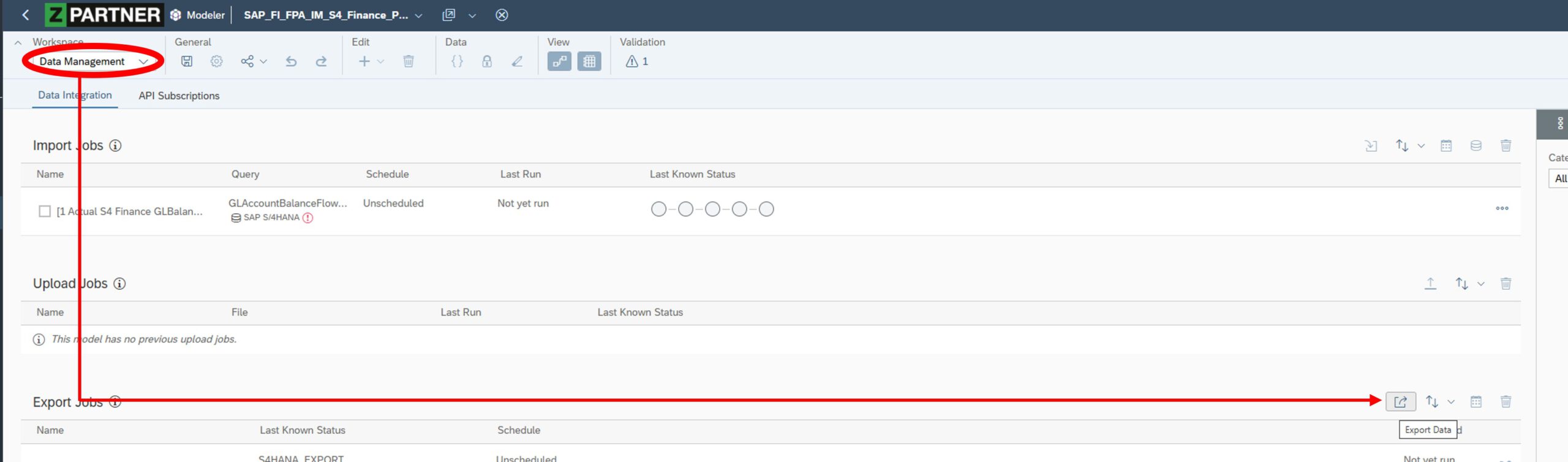1568x462 pixels.
Task: Click the plus add icon under Edit
Action: [x=364, y=61]
